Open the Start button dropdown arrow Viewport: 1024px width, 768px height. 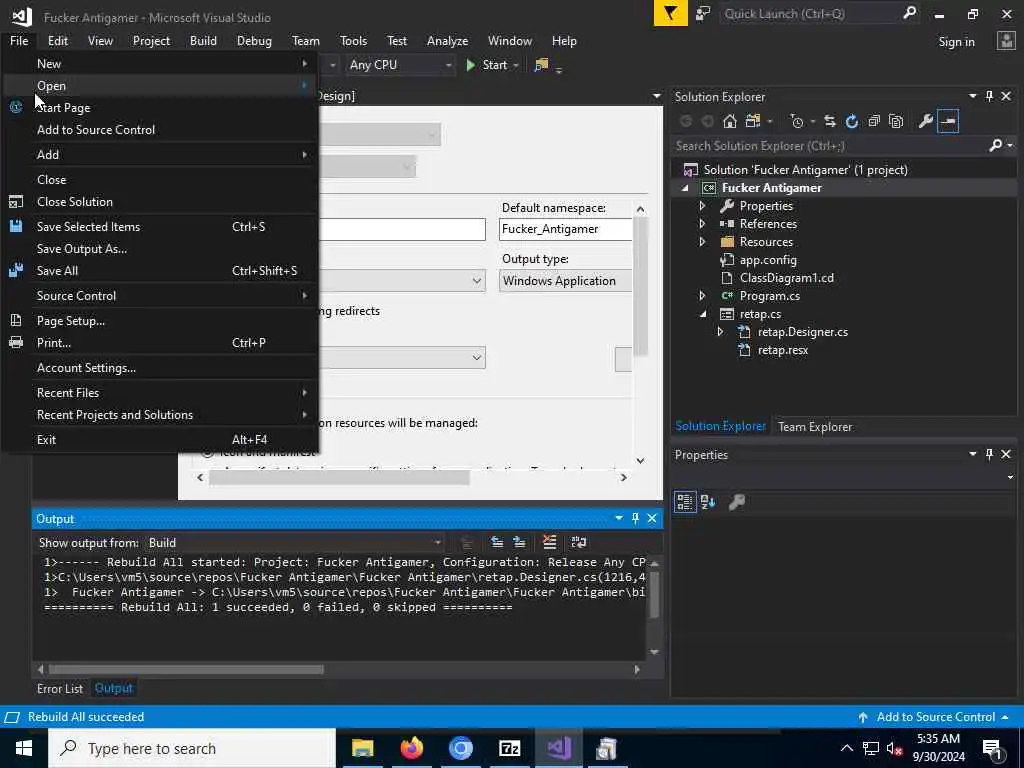(516, 65)
